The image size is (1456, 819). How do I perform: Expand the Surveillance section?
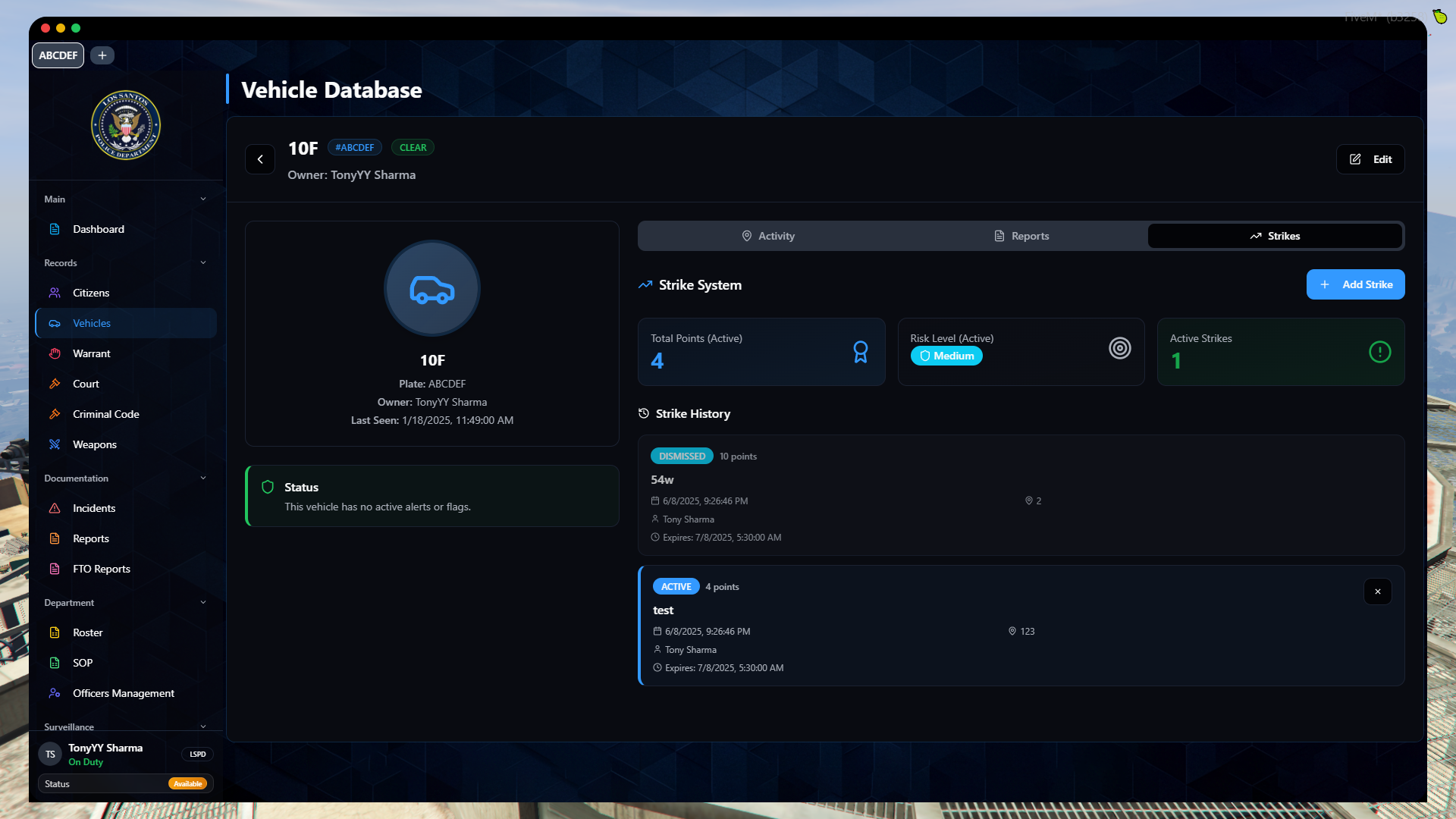[202, 726]
